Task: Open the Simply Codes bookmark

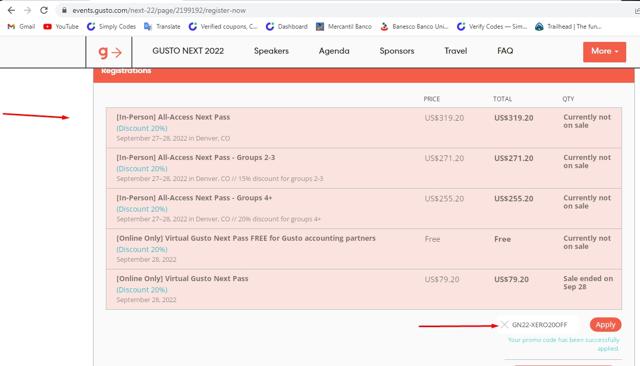Action: coord(111,27)
